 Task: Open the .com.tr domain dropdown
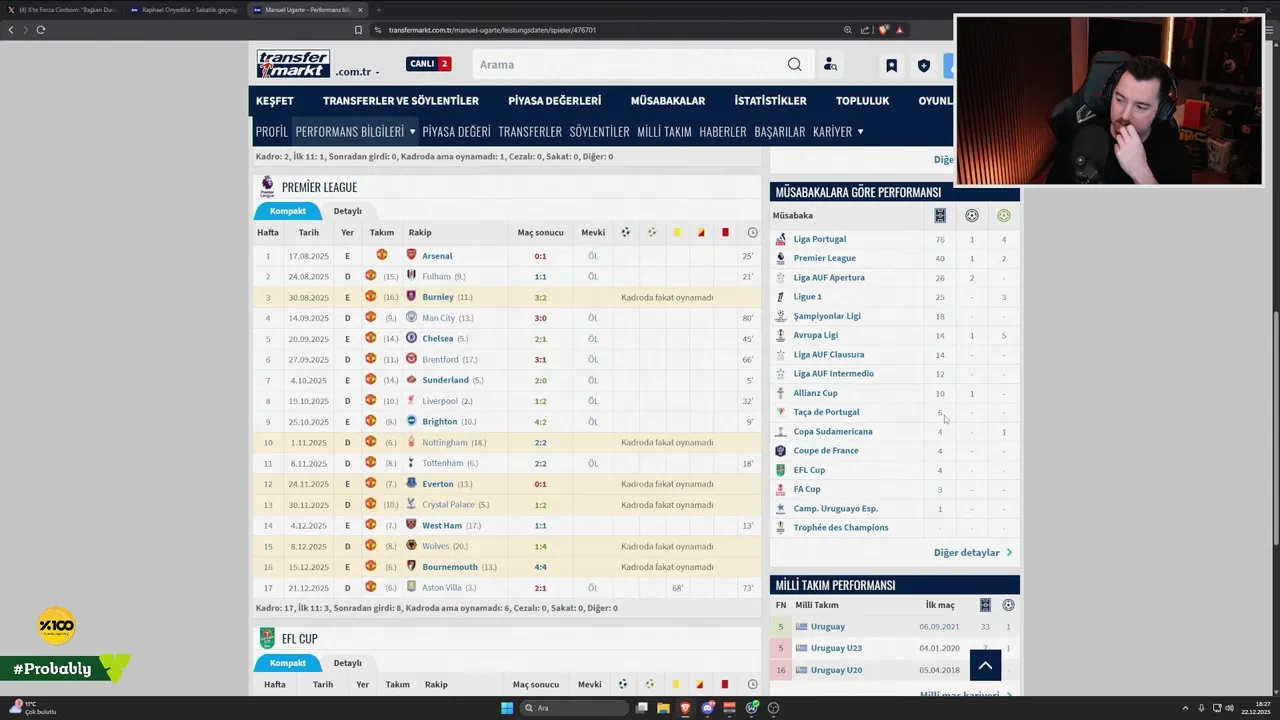click(x=357, y=72)
